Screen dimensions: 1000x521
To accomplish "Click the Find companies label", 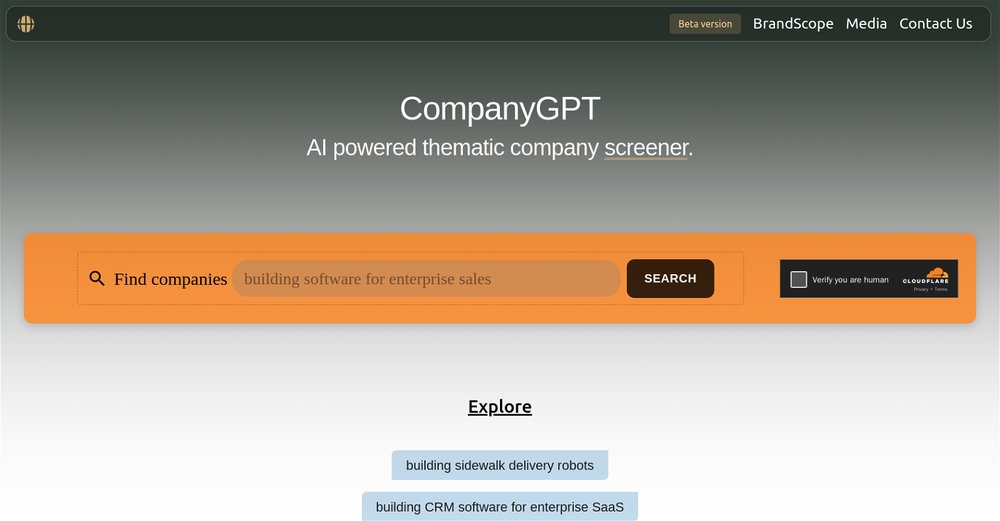I will (170, 279).
